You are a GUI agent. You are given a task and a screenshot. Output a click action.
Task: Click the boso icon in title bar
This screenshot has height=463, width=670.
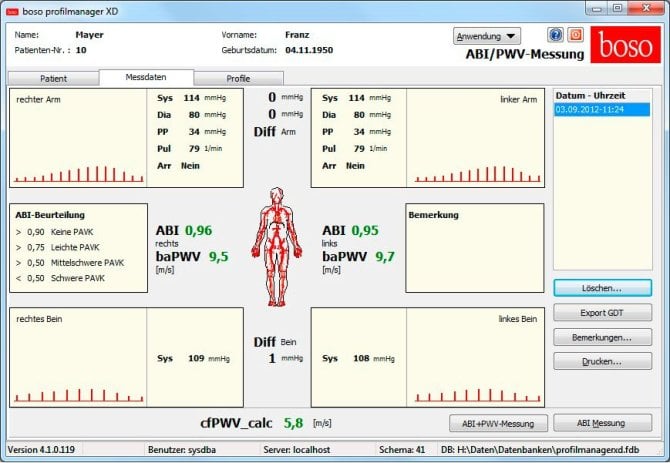[13, 9]
